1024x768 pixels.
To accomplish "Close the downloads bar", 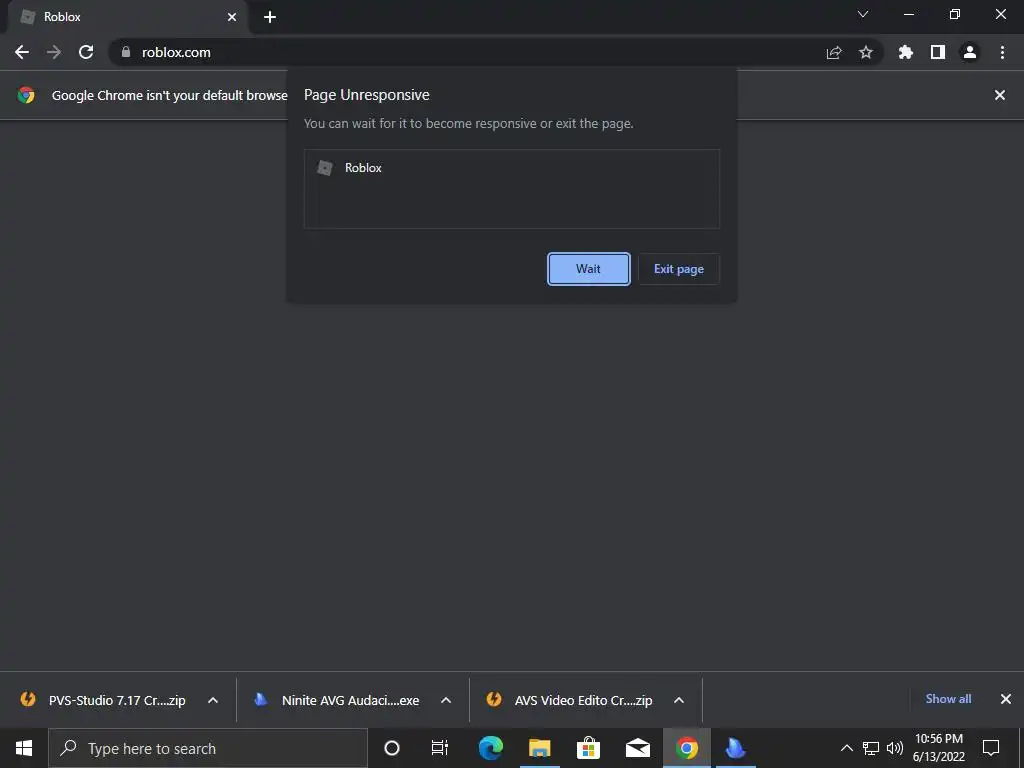I will (1006, 699).
